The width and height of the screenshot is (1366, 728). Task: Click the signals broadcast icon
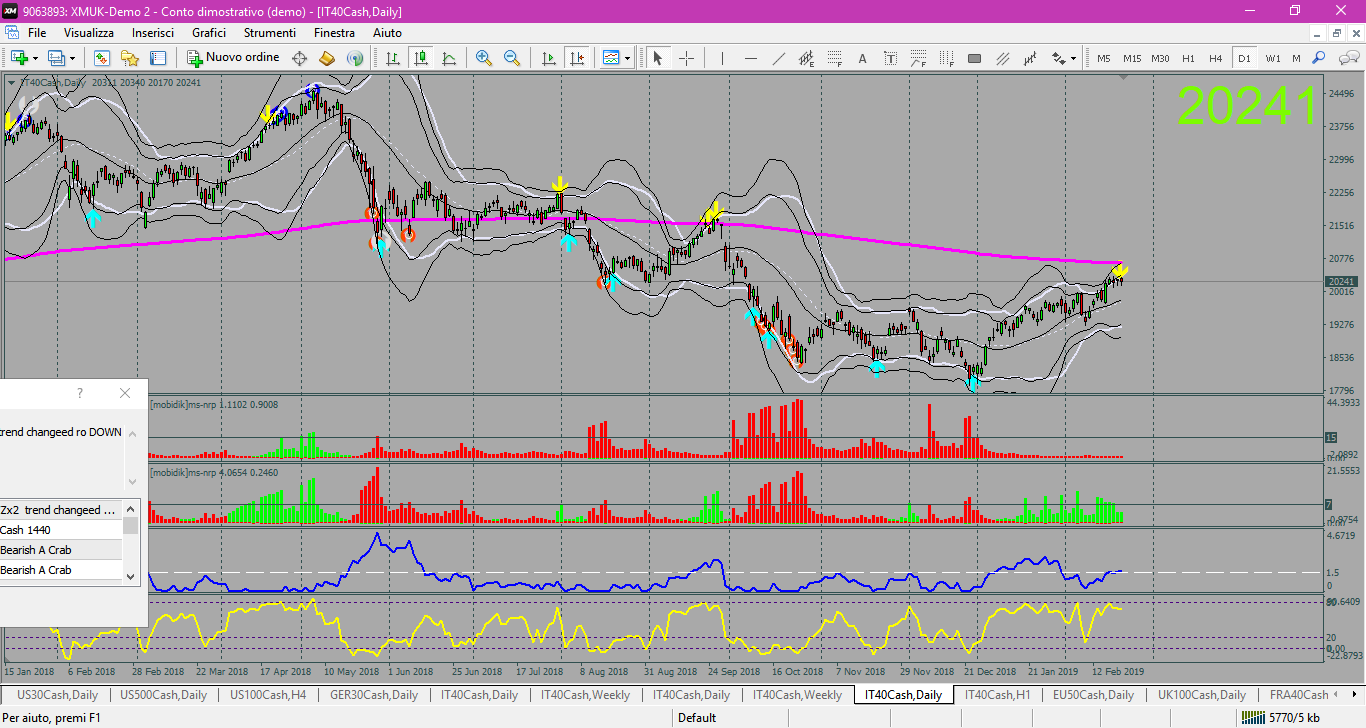(354, 58)
